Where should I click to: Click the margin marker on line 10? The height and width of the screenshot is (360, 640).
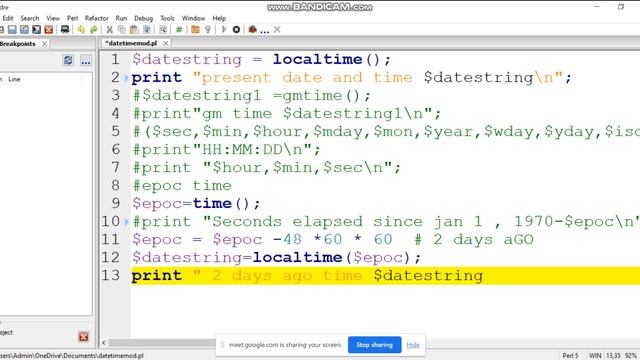(x=127, y=222)
